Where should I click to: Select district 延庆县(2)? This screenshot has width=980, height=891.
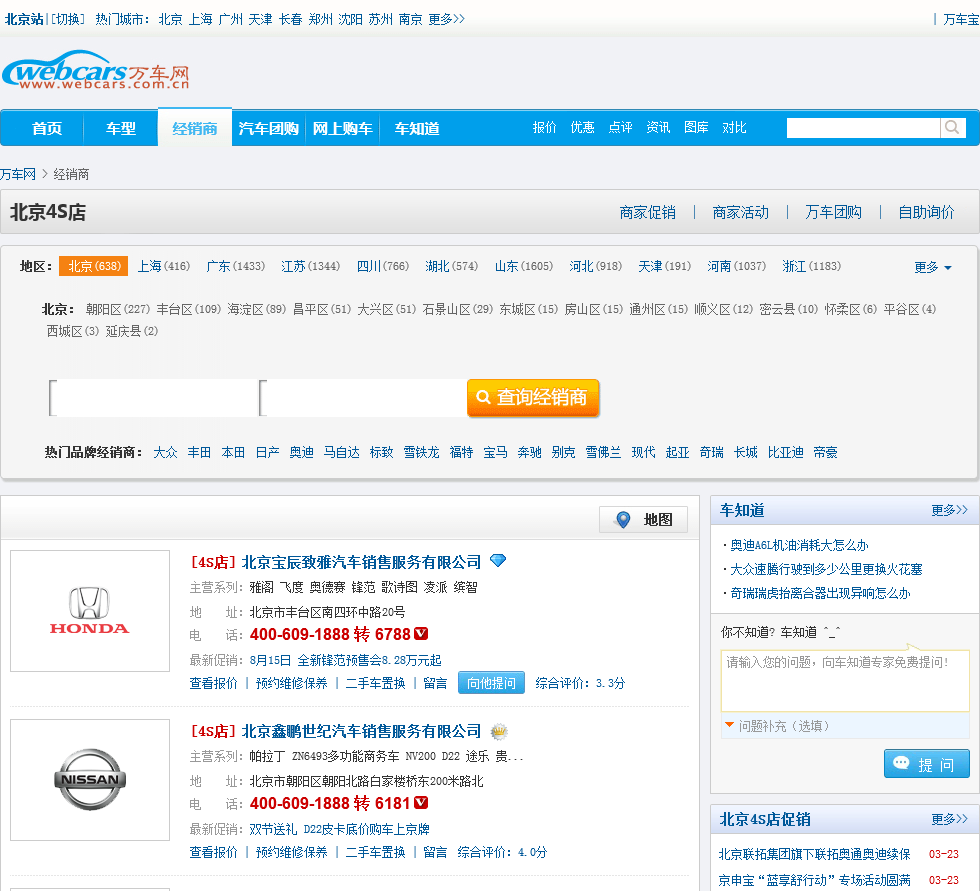coord(132,331)
